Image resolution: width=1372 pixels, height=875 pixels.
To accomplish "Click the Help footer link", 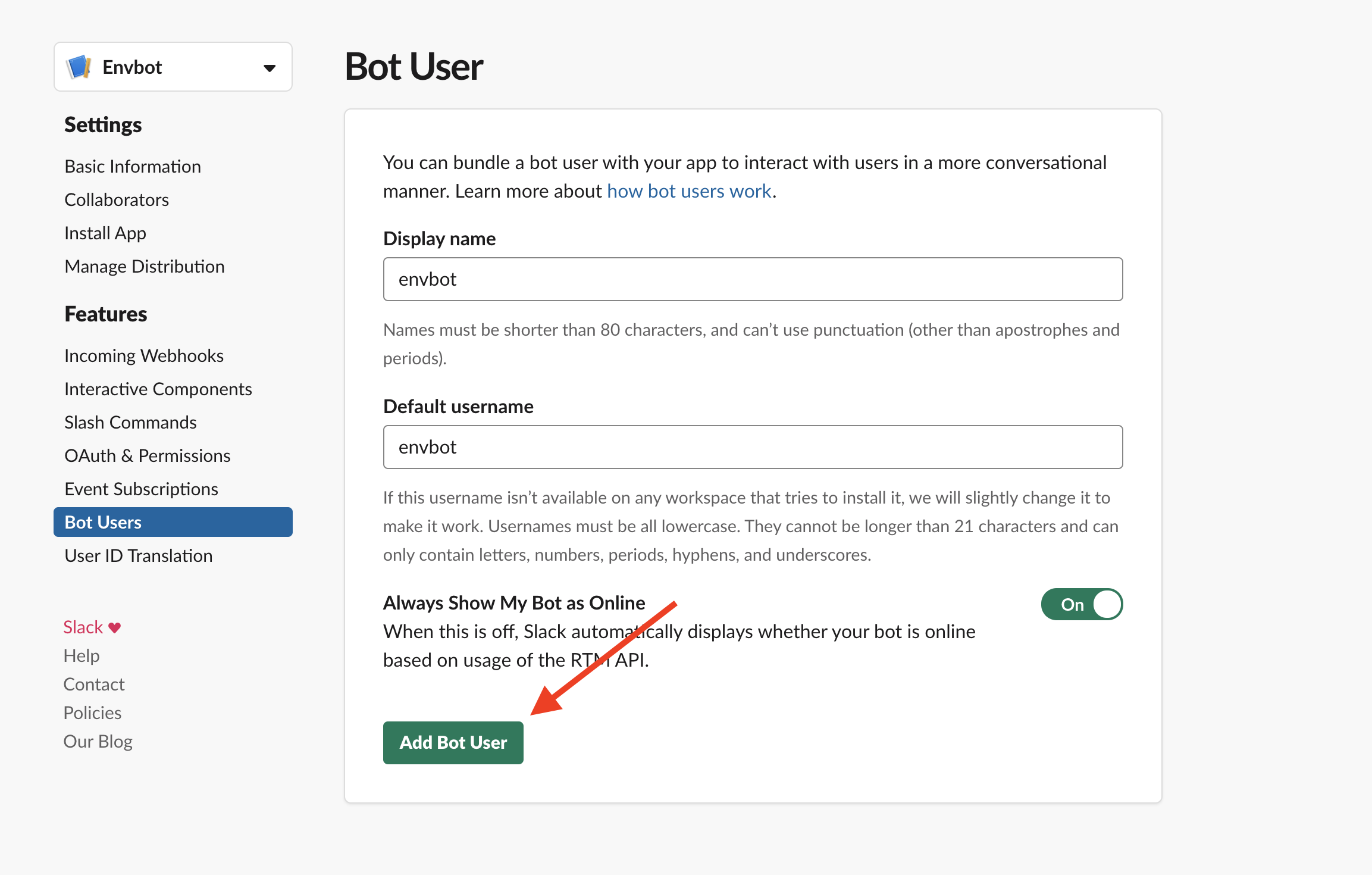I will [82, 655].
